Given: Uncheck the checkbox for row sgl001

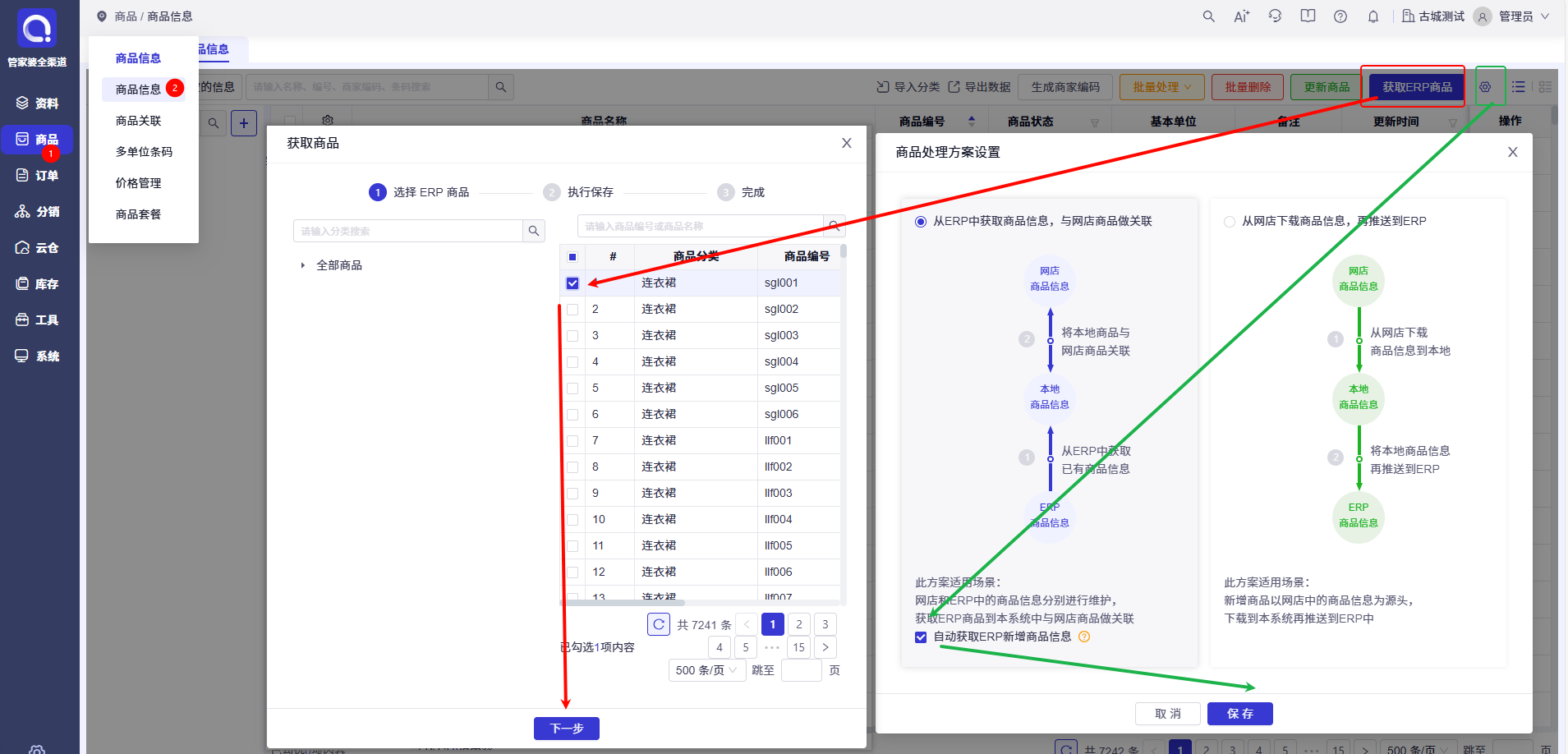Looking at the screenshot, I should (572, 283).
